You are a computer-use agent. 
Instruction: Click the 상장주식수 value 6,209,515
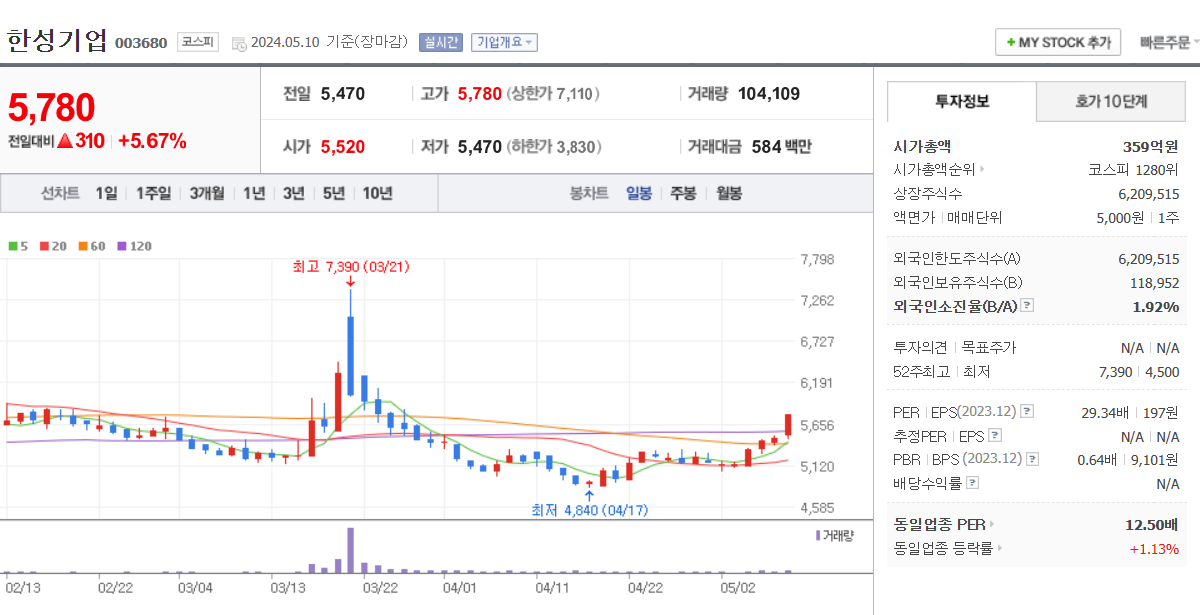point(1148,193)
